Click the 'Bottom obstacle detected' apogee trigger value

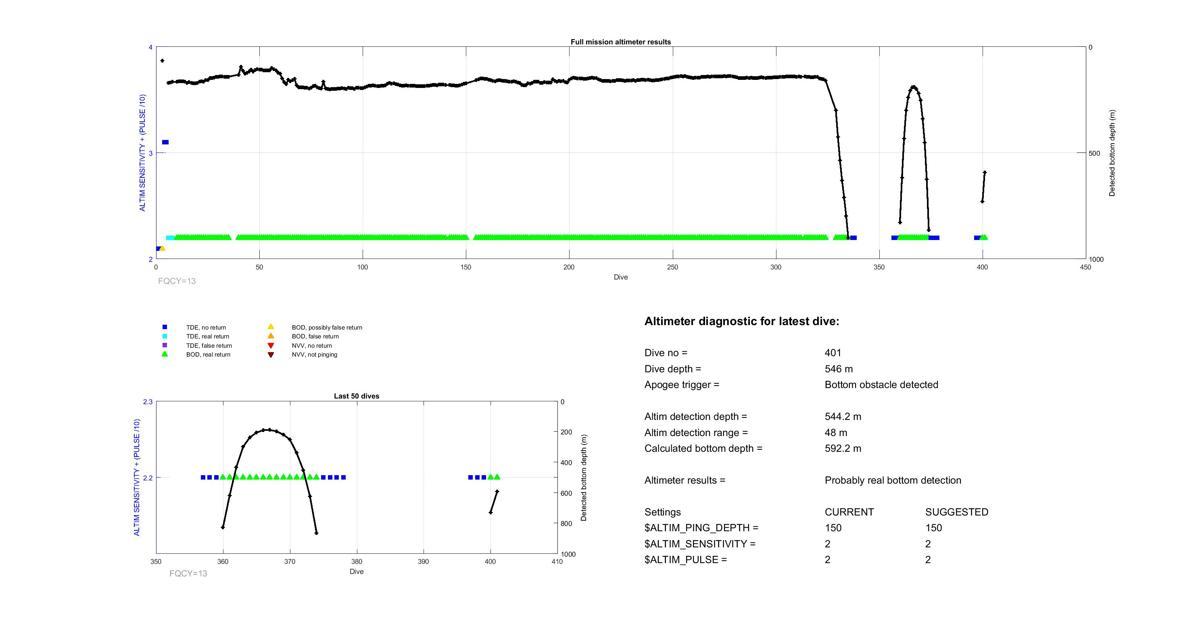[881, 385]
